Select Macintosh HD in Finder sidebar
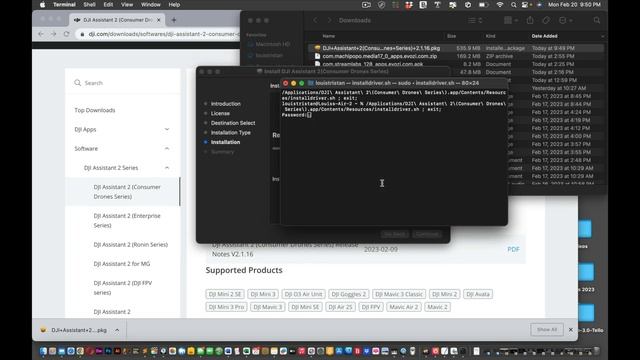Image resolution: width=640 pixels, height=360 pixels. tap(269, 44)
